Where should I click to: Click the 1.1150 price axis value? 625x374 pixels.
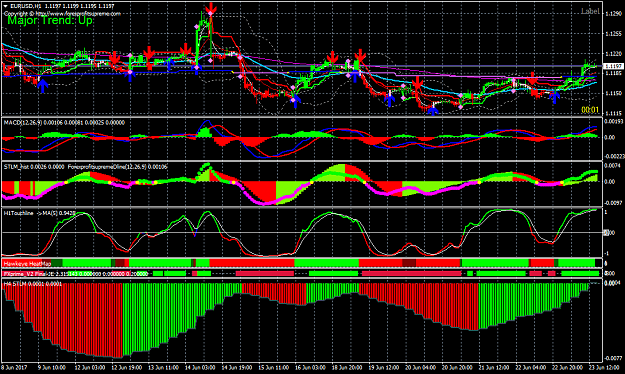pyautogui.click(x=613, y=93)
